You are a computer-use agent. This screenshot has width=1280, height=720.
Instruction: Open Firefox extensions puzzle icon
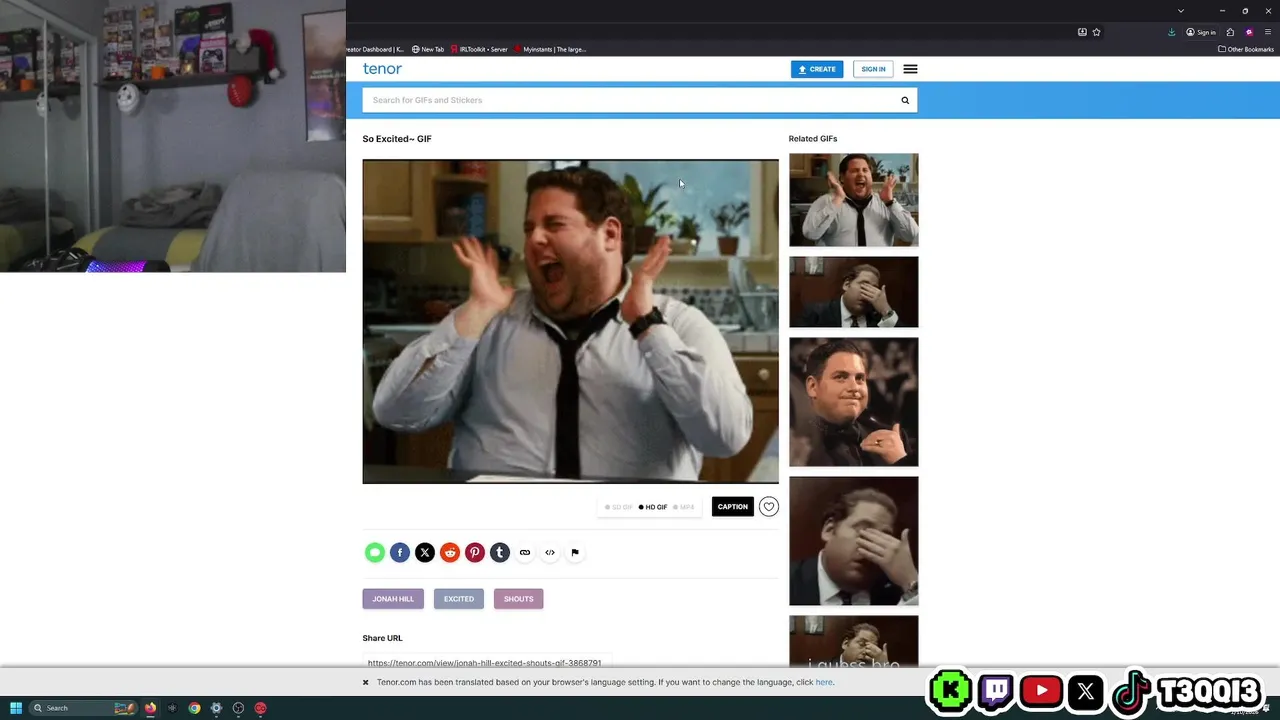click(x=1230, y=32)
